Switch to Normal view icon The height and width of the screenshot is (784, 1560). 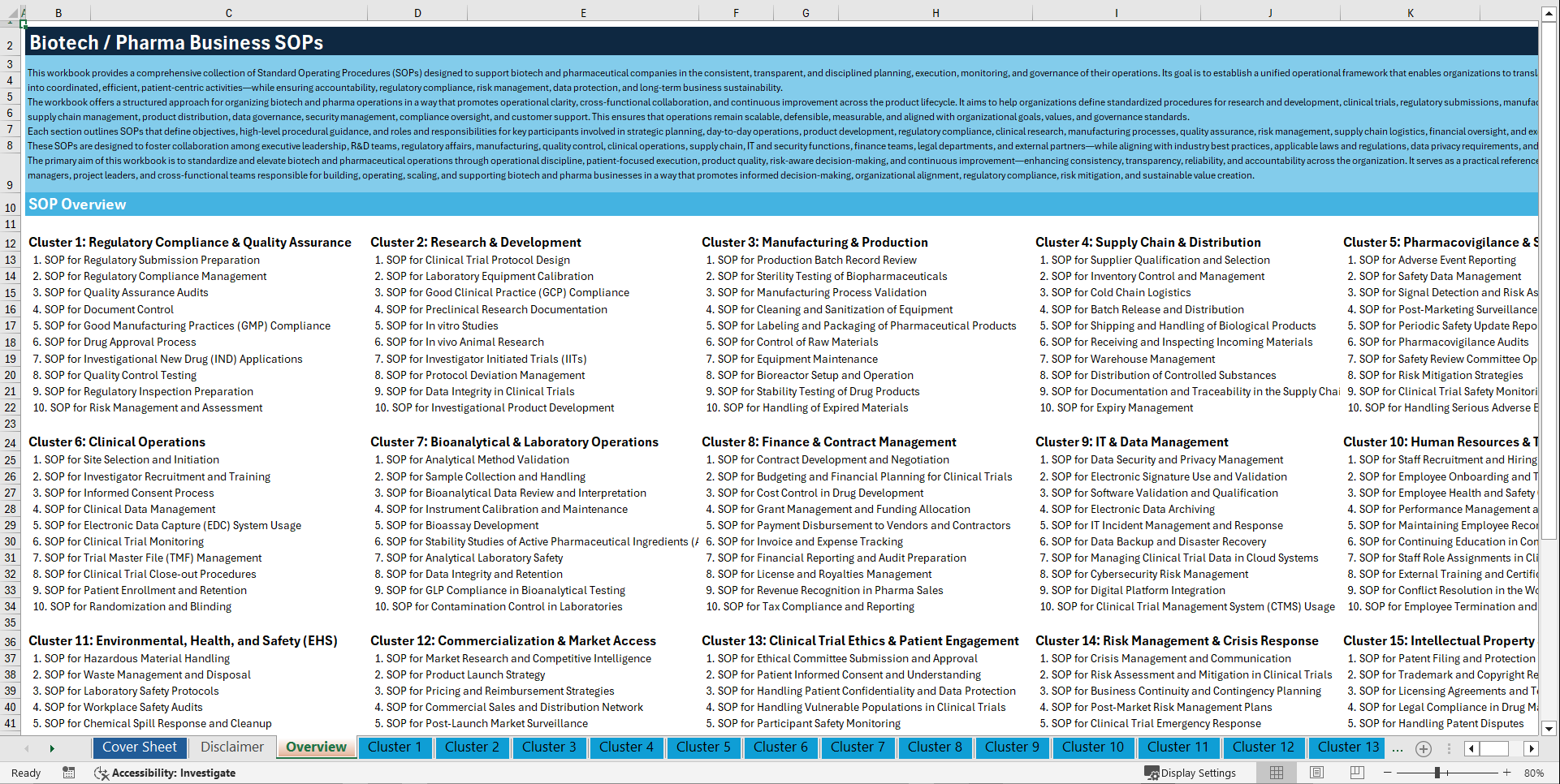pyautogui.click(x=1277, y=772)
